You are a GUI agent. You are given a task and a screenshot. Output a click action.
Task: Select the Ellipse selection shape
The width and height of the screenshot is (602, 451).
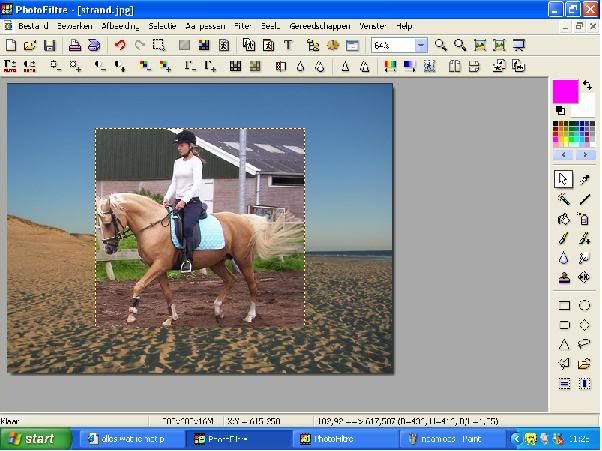[x=584, y=305]
